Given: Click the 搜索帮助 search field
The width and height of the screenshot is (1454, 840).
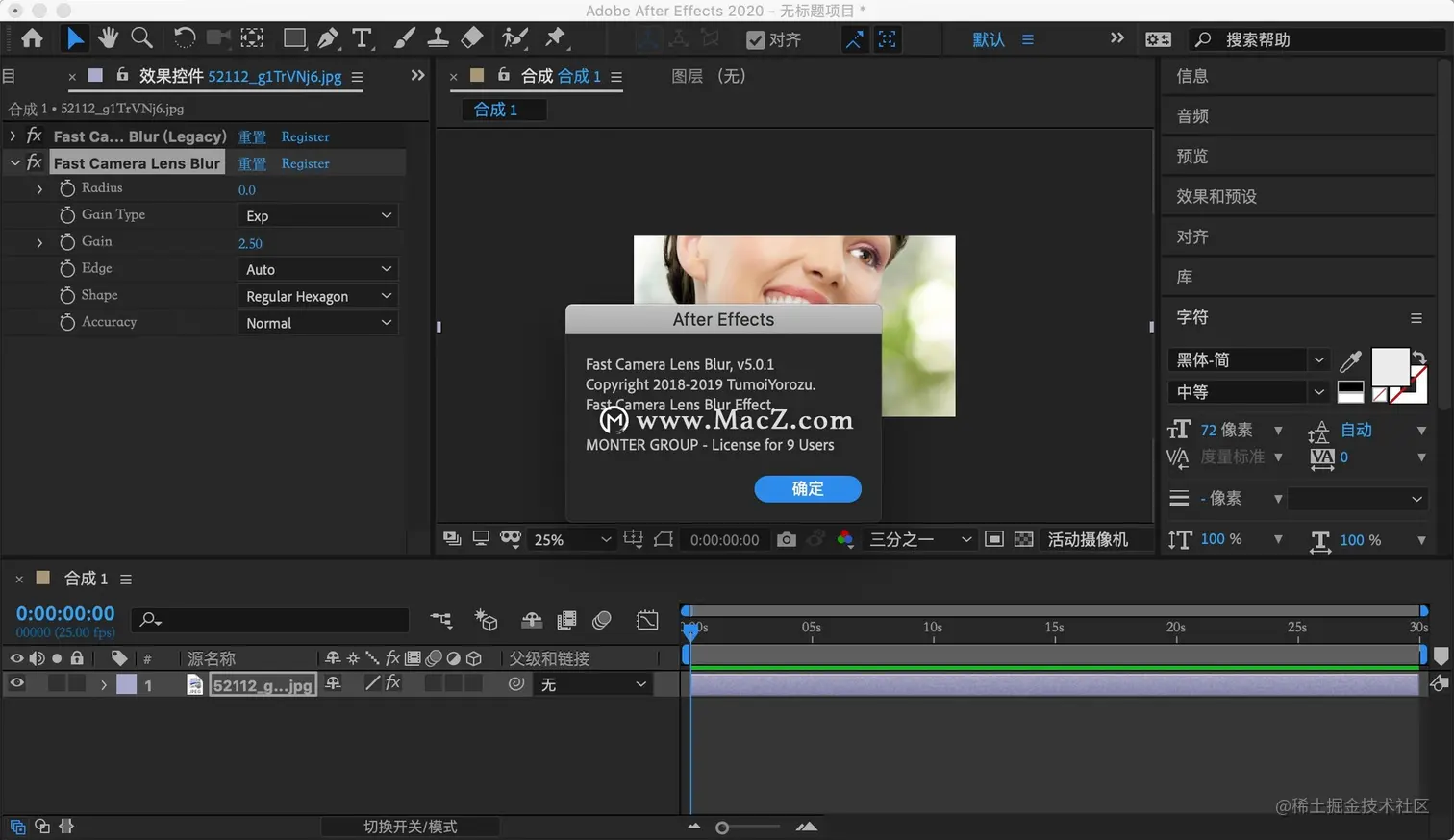Looking at the screenshot, I should [x=1317, y=39].
